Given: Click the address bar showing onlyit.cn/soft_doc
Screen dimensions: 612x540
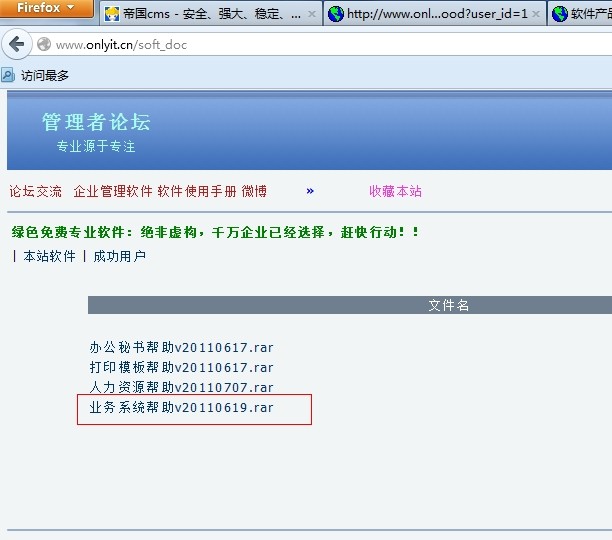Looking at the screenshot, I should click(300, 45).
